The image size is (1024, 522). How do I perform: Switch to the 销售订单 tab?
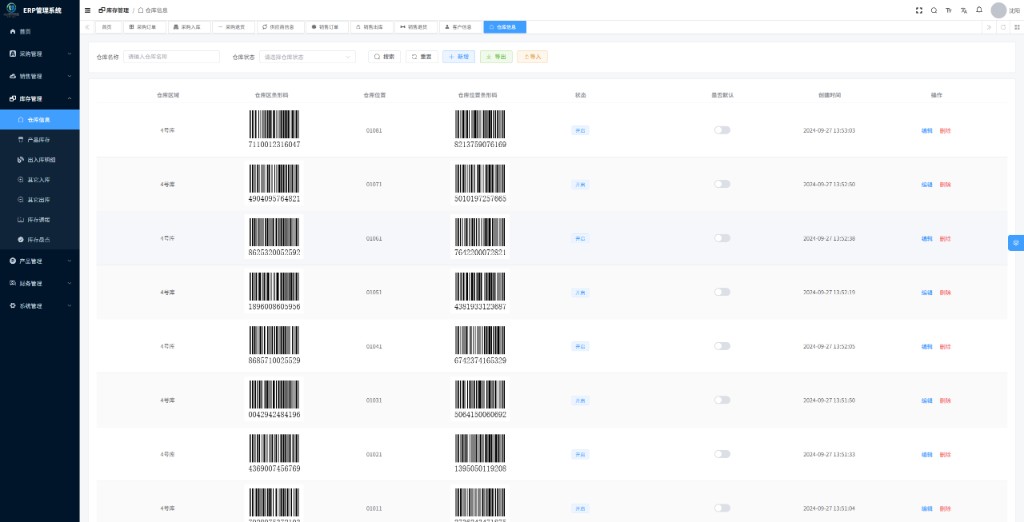326,27
